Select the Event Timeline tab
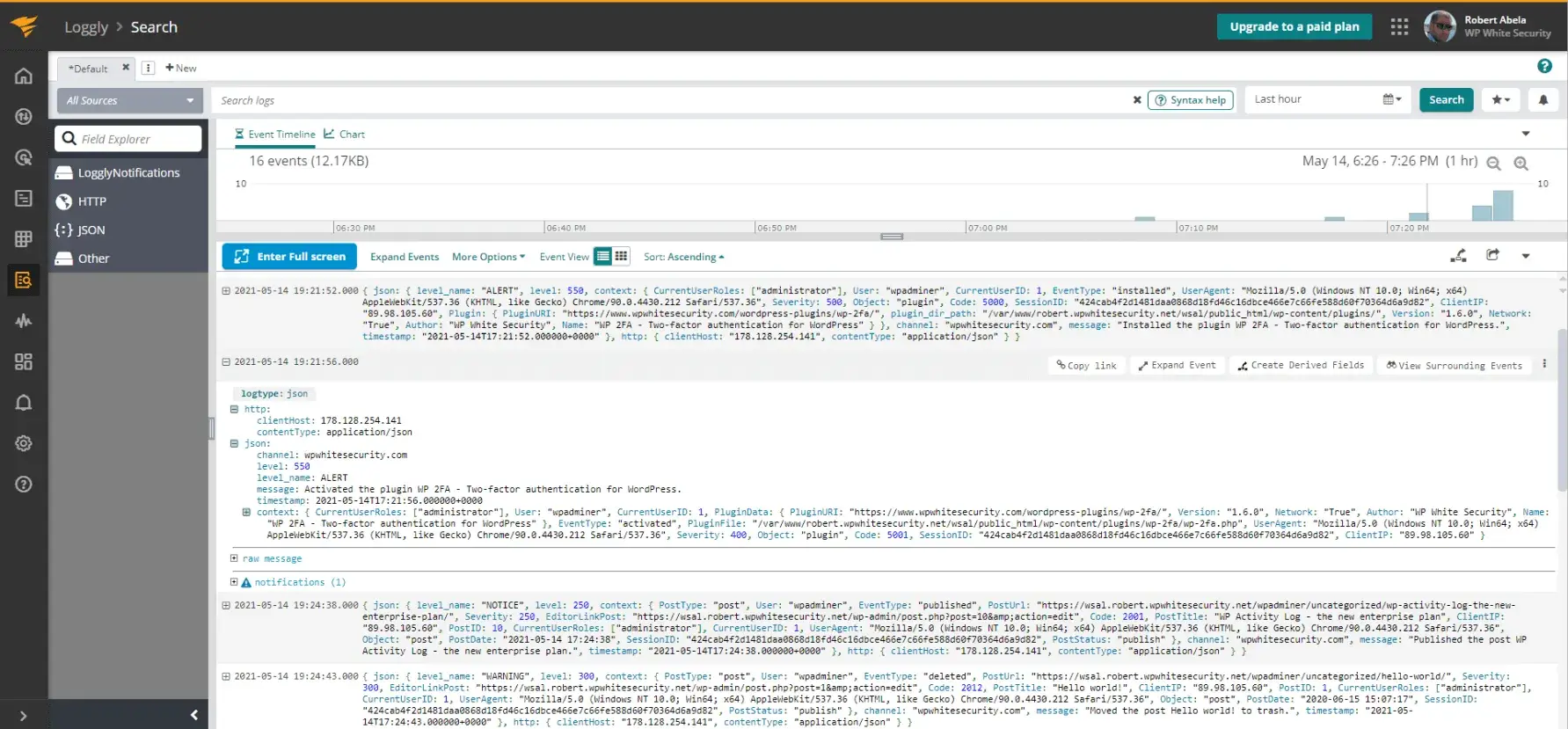1568x729 pixels. click(274, 134)
